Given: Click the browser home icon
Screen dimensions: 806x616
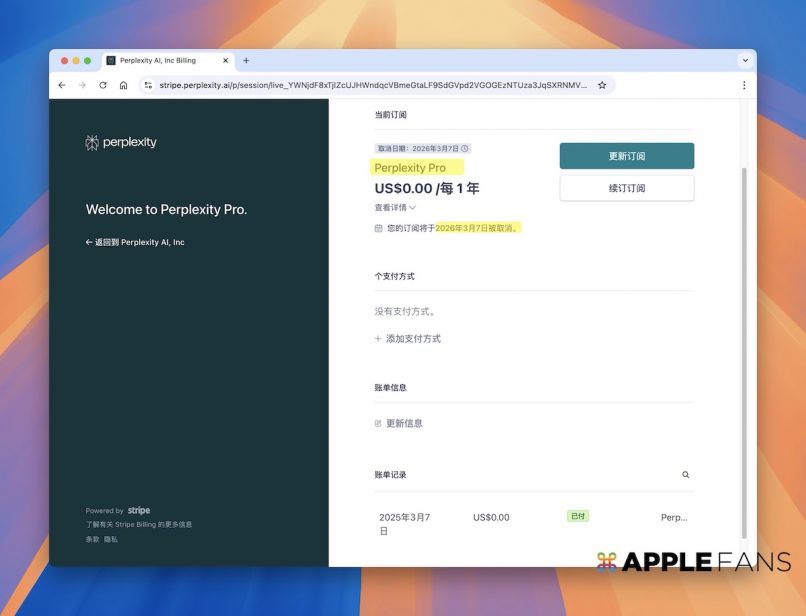Looking at the screenshot, I should (x=123, y=86).
